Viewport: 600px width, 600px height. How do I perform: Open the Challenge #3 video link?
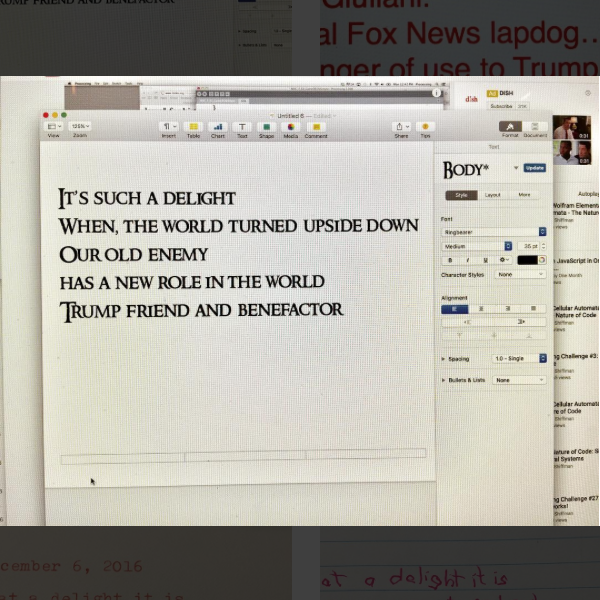click(x=576, y=356)
